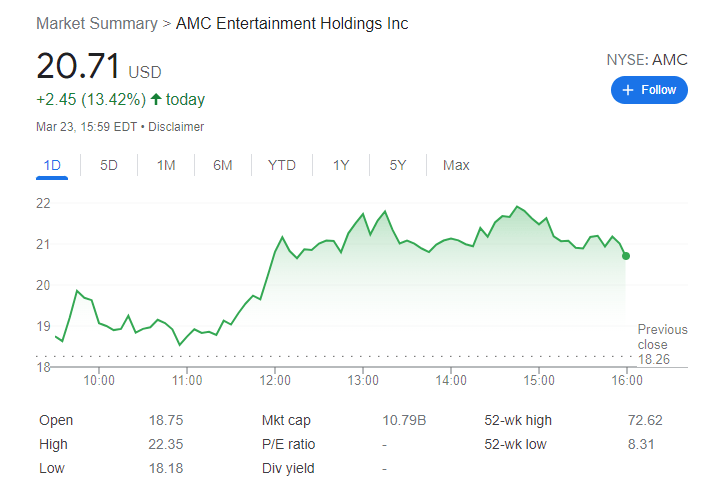Click the green endpoint dot on the chart
Screen dimensions: 715x489
626,256
